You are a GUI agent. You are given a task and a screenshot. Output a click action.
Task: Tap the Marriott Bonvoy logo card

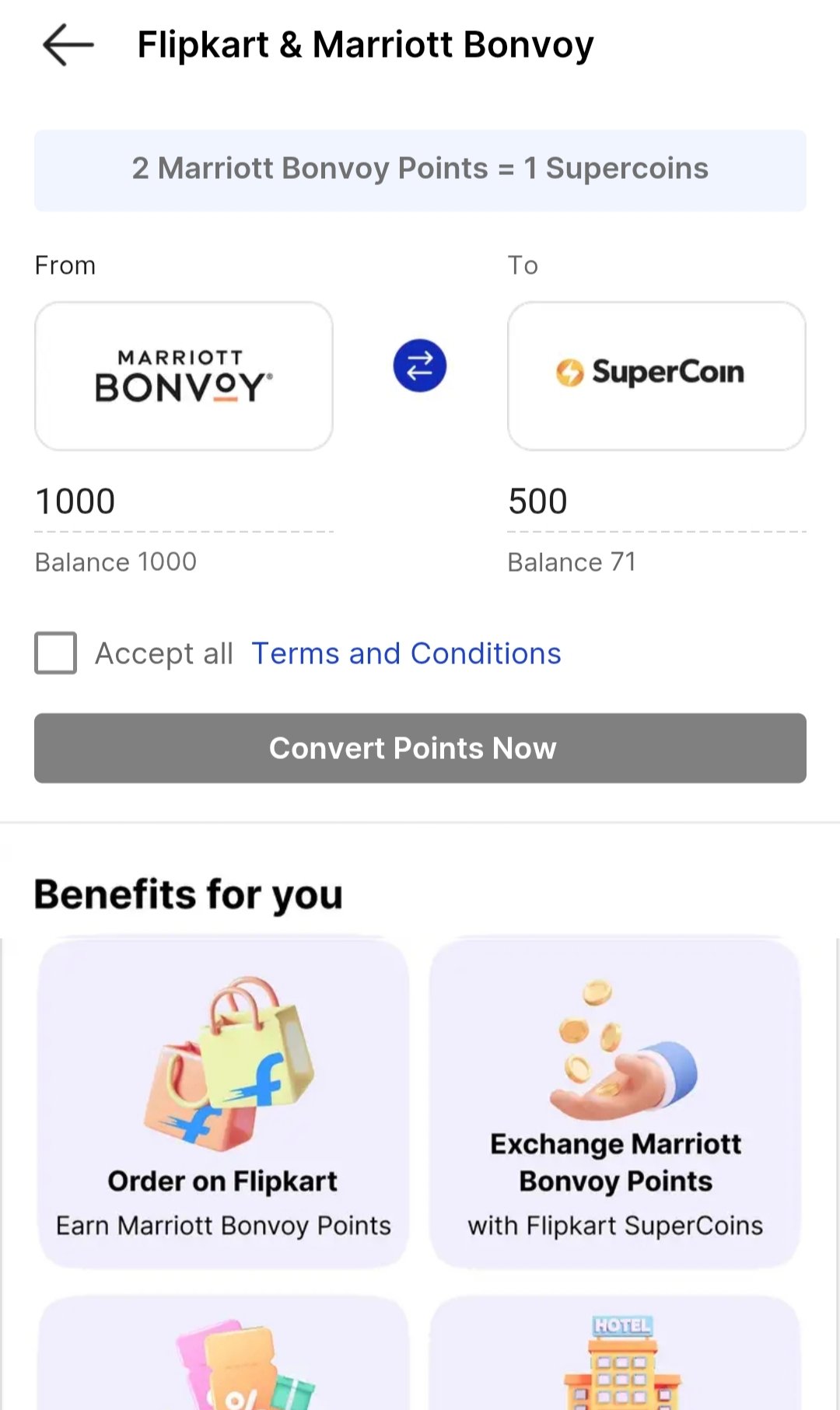click(x=184, y=376)
